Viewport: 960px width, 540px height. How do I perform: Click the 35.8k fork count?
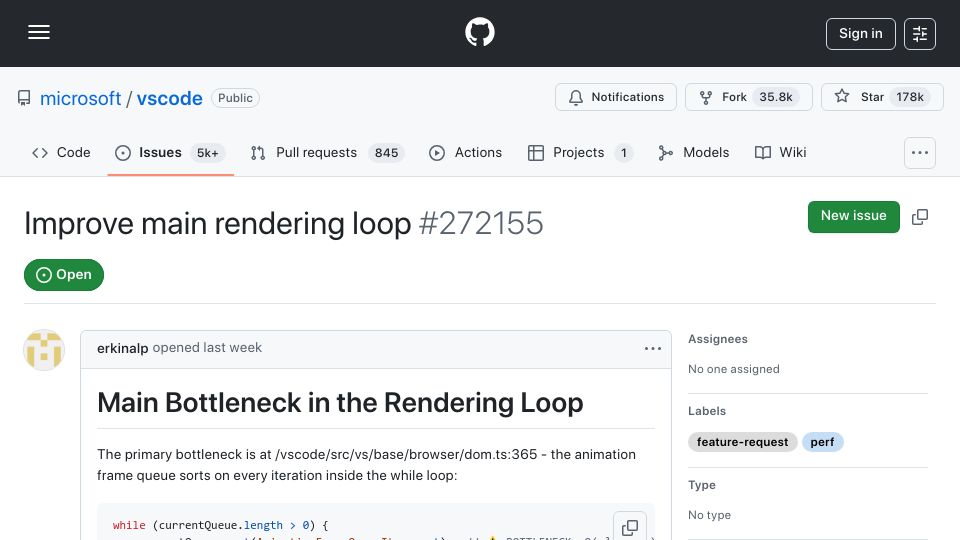(776, 97)
